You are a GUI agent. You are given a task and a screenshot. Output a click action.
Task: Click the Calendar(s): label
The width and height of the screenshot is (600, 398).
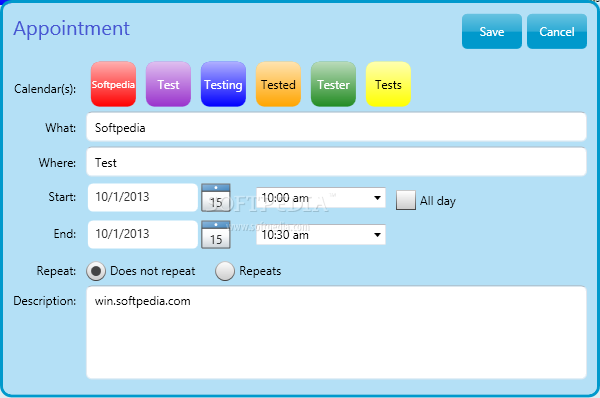click(x=45, y=89)
